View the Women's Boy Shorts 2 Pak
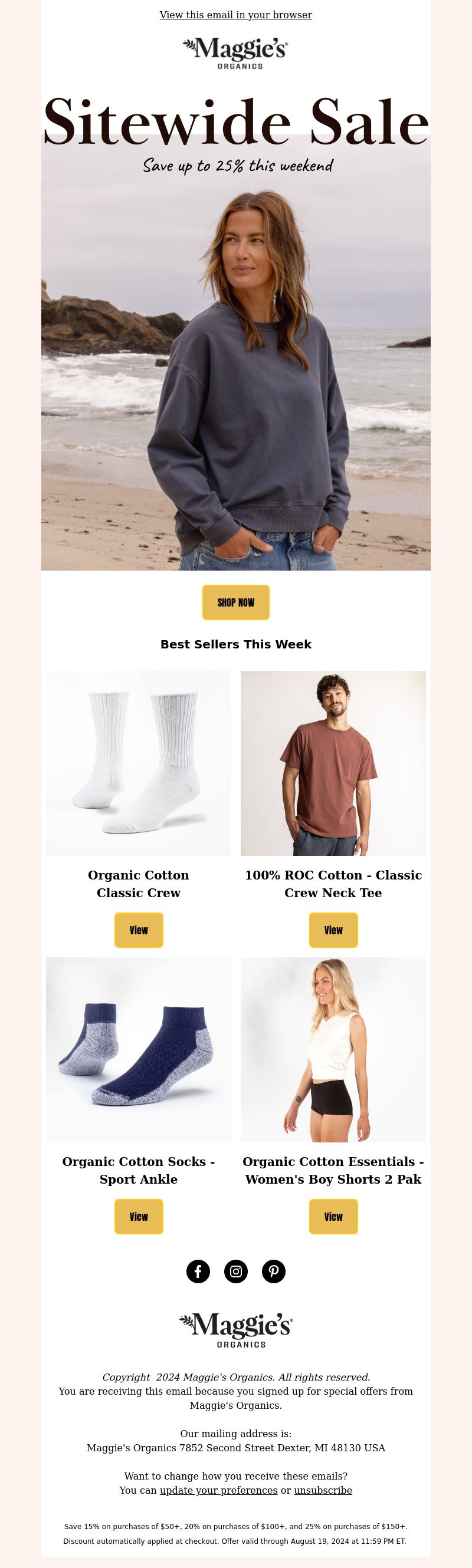This screenshot has width=472, height=1568. 333,1216
